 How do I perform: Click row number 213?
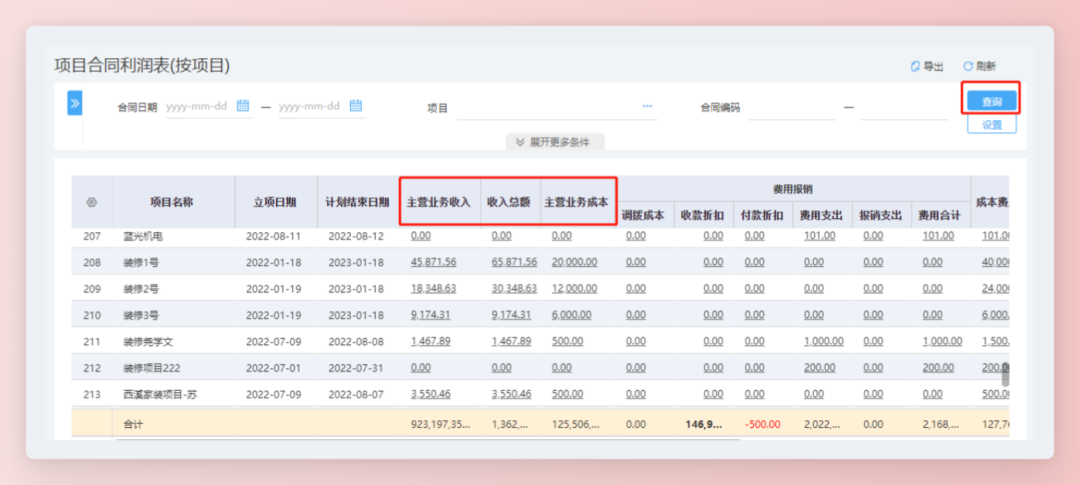click(92, 394)
